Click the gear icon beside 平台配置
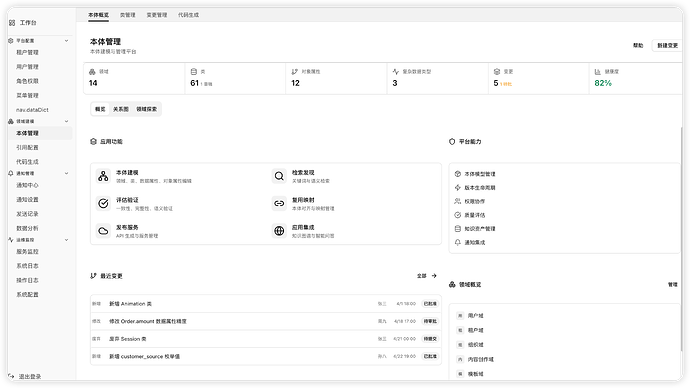The image size is (690, 388). point(11,40)
